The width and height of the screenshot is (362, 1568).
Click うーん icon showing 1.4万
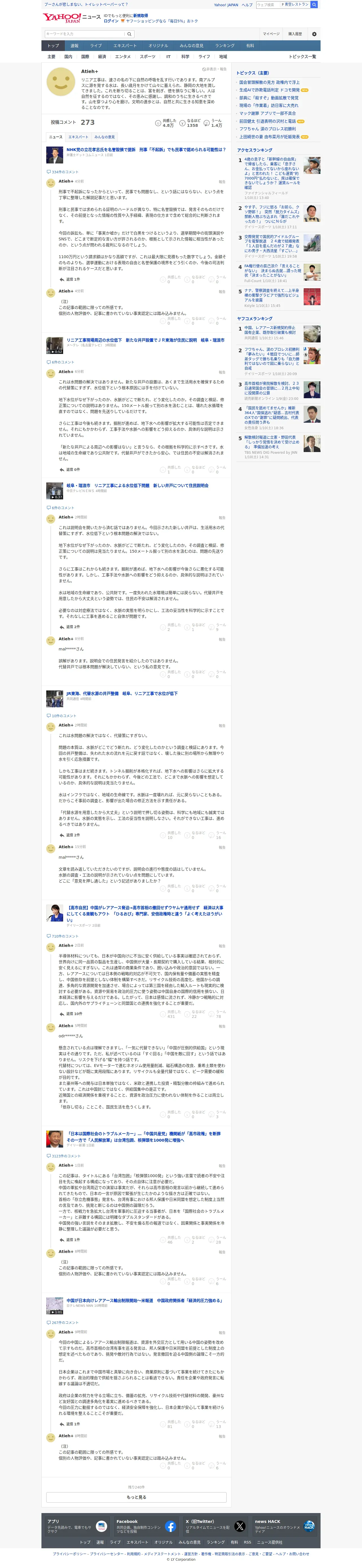click(x=206, y=123)
